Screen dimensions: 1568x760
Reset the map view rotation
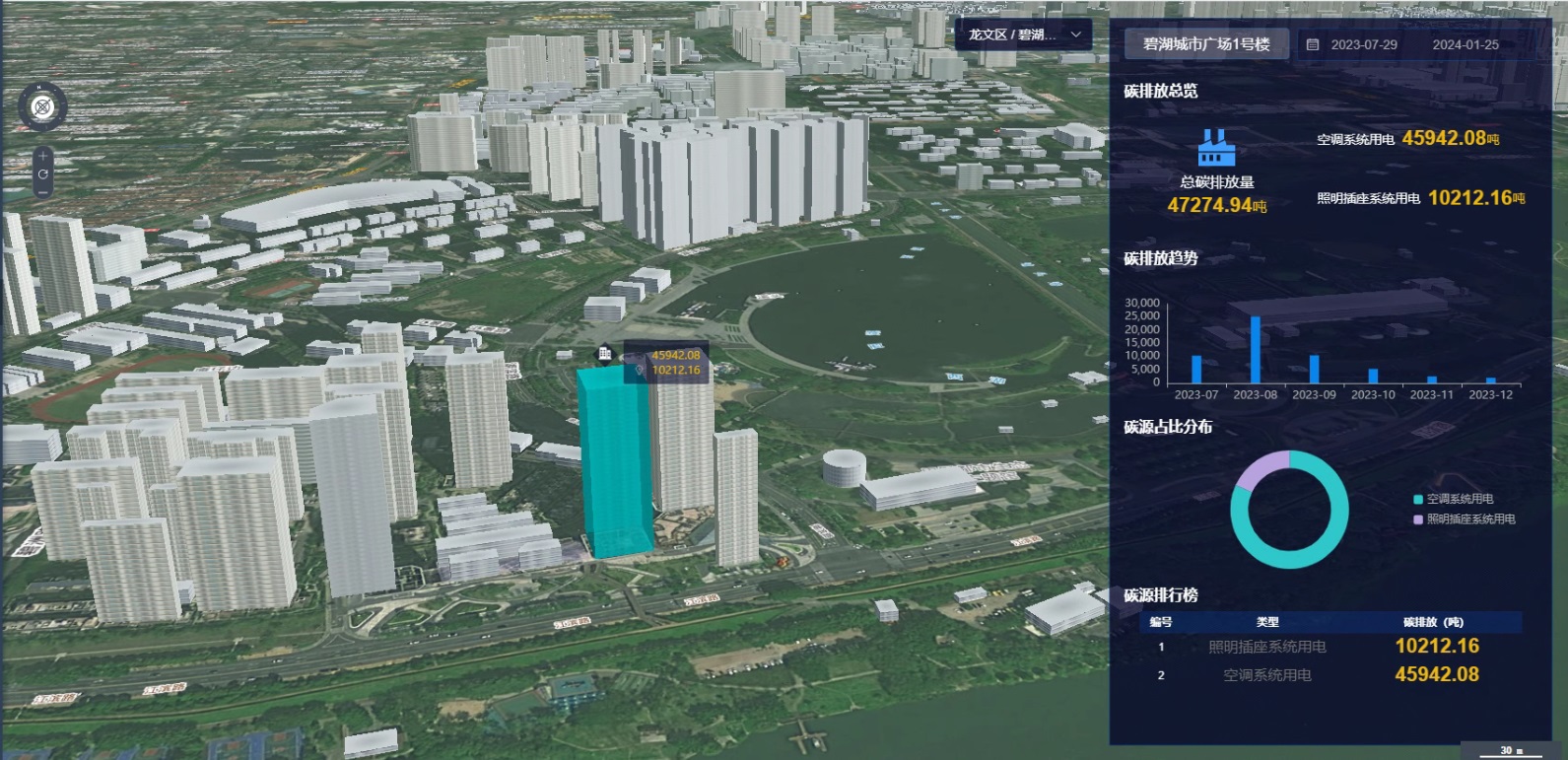[x=42, y=174]
